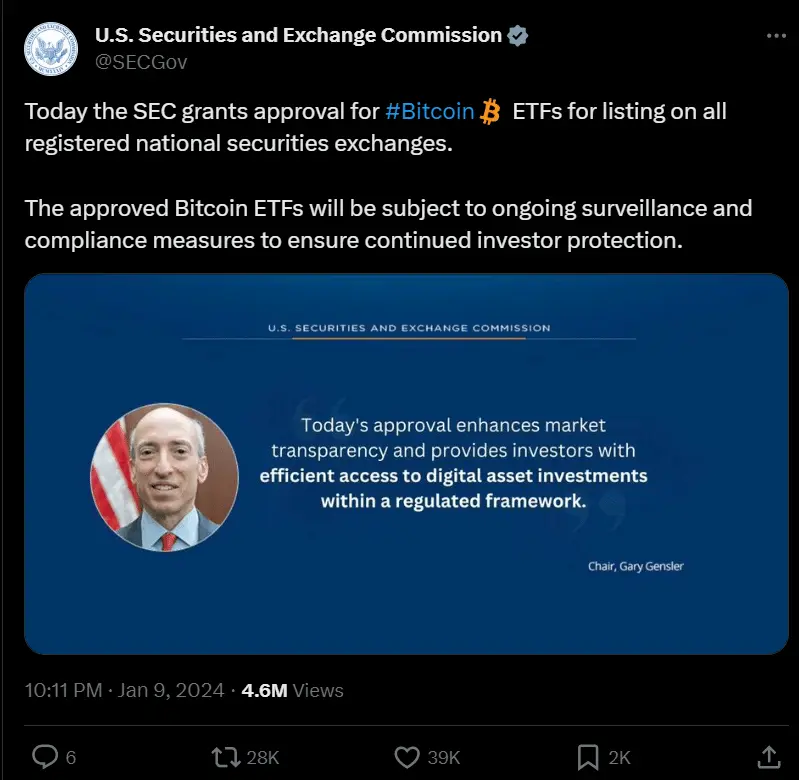This screenshot has width=799, height=780.
Task: Click the share upload icon
Action: point(768,756)
